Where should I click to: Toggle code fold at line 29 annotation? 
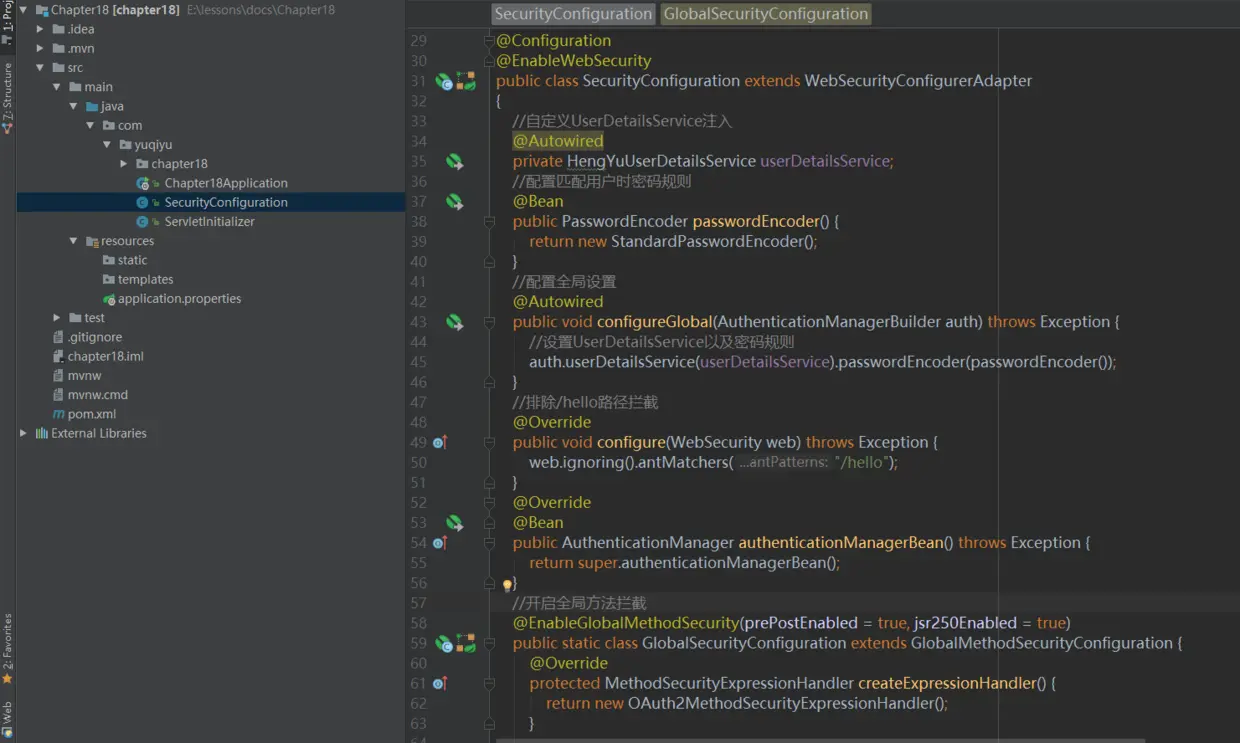(489, 41)
